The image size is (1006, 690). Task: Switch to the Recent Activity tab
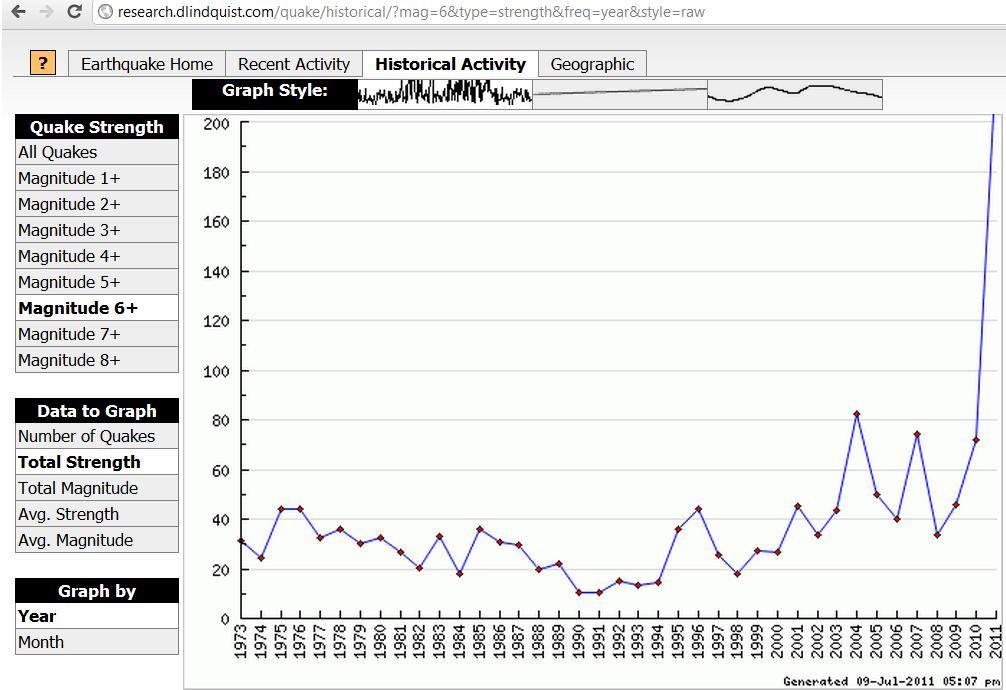click(x=294, y=64)
